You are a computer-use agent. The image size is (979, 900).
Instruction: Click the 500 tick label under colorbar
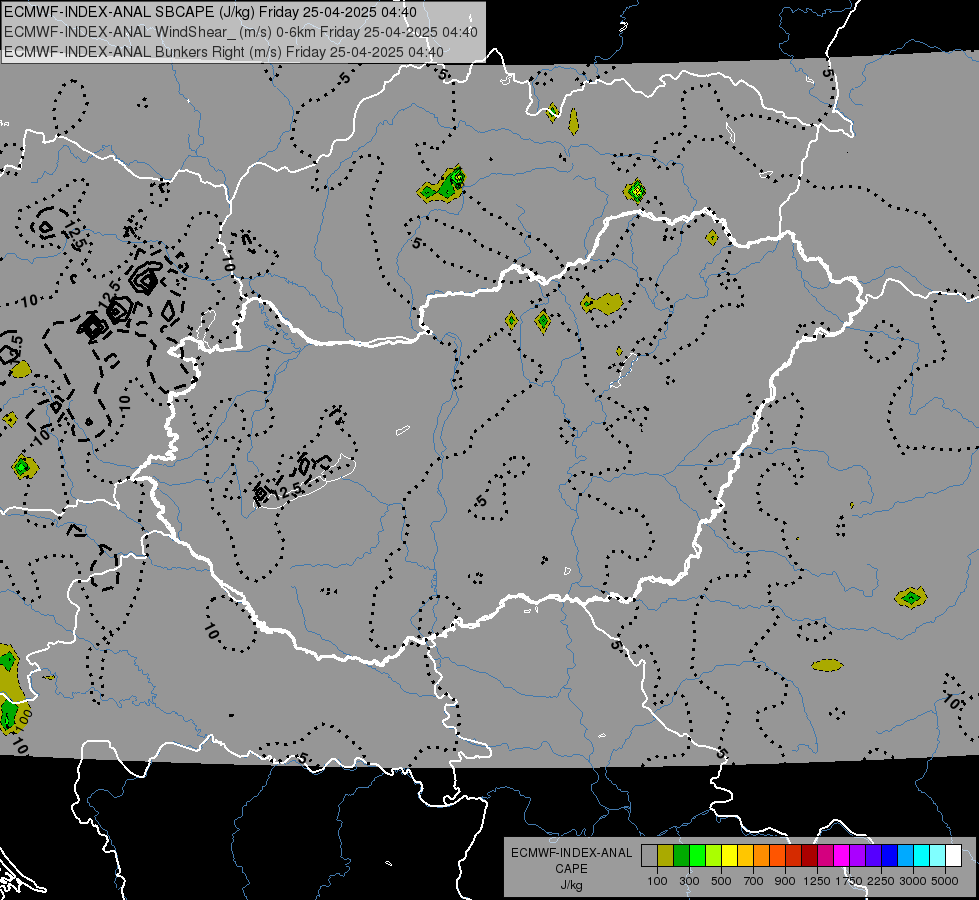(721, 881)
